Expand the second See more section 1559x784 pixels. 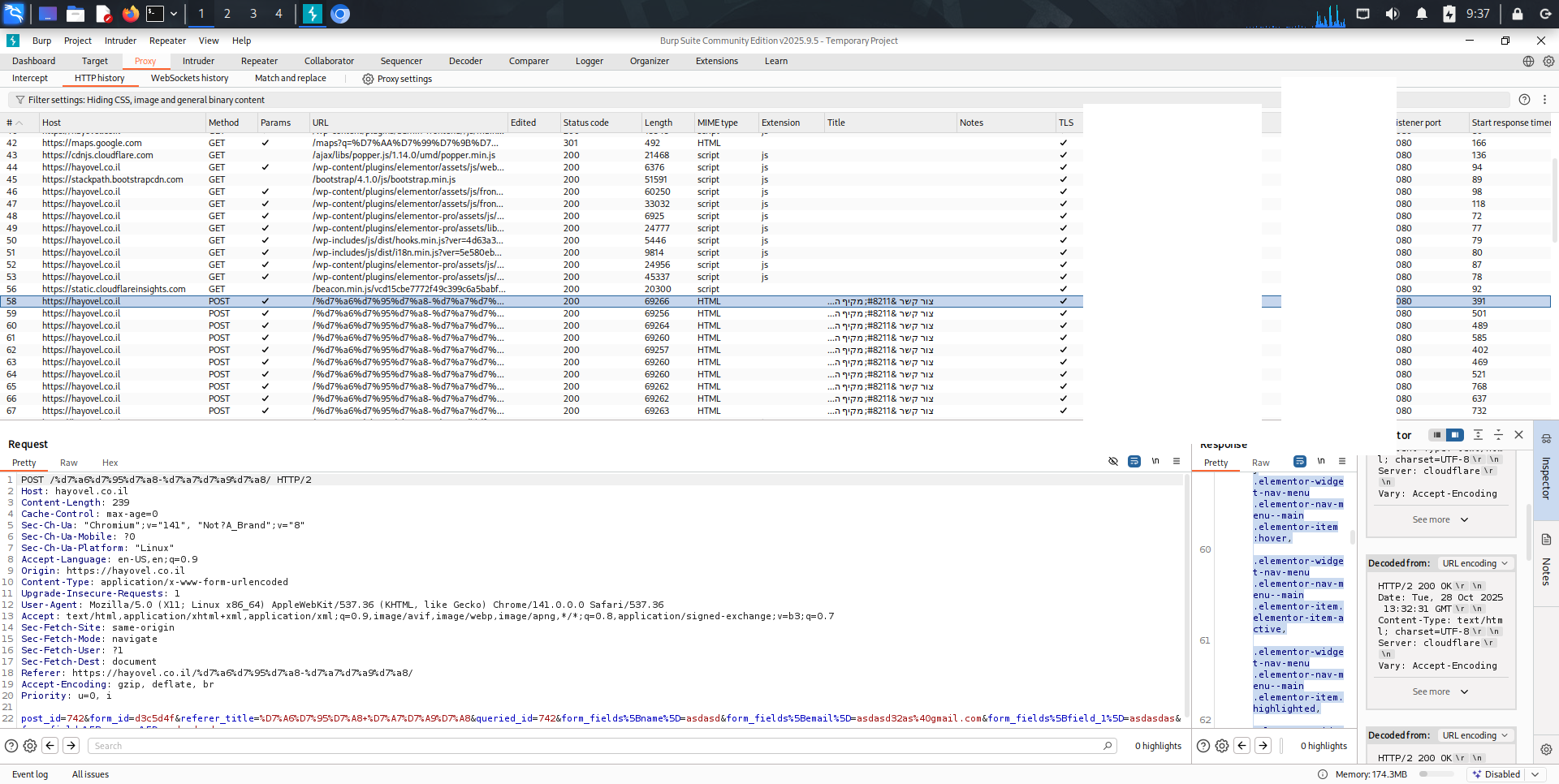[1440, 691]
